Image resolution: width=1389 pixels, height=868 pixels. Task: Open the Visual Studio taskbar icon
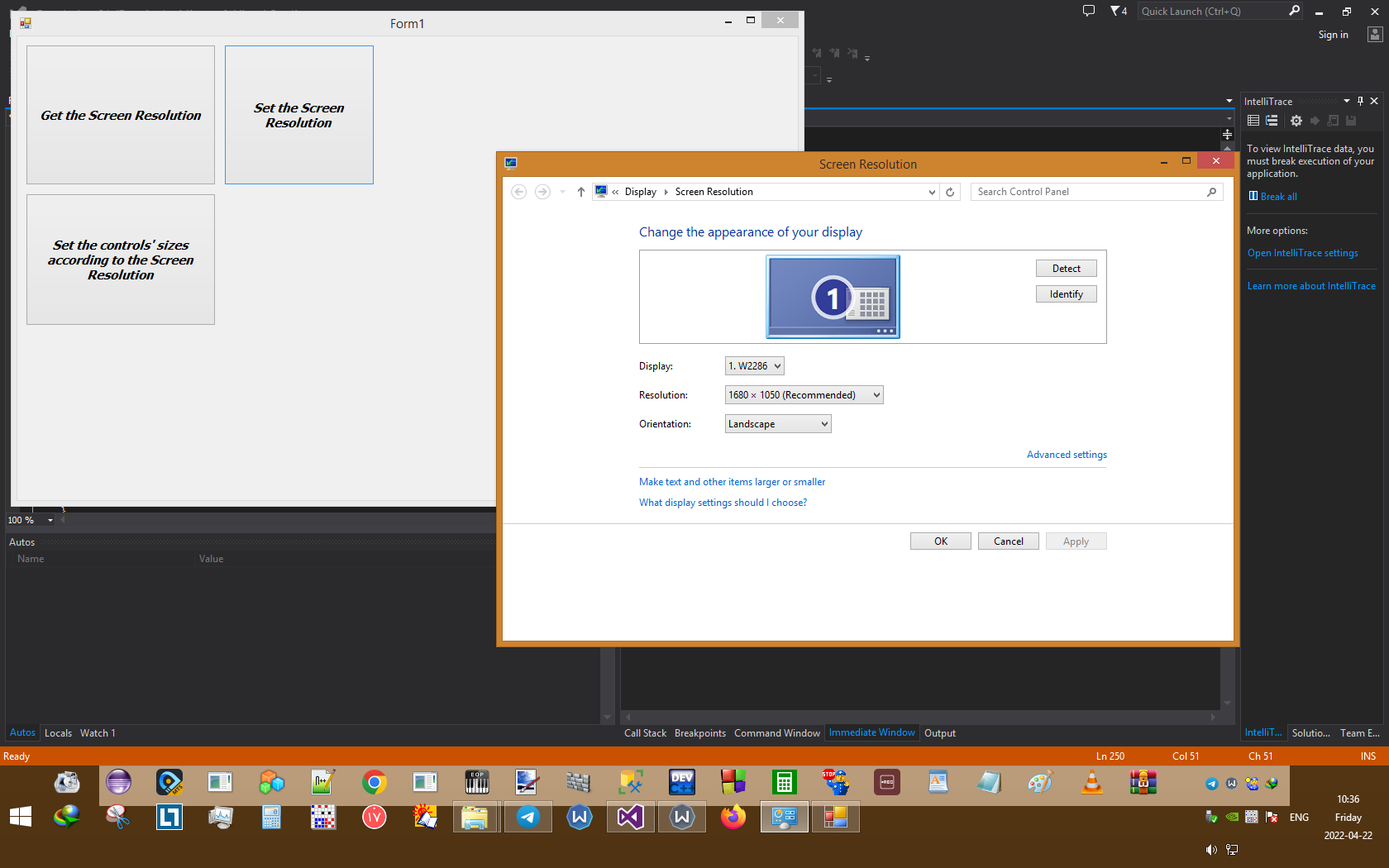(x=631, y=818)
